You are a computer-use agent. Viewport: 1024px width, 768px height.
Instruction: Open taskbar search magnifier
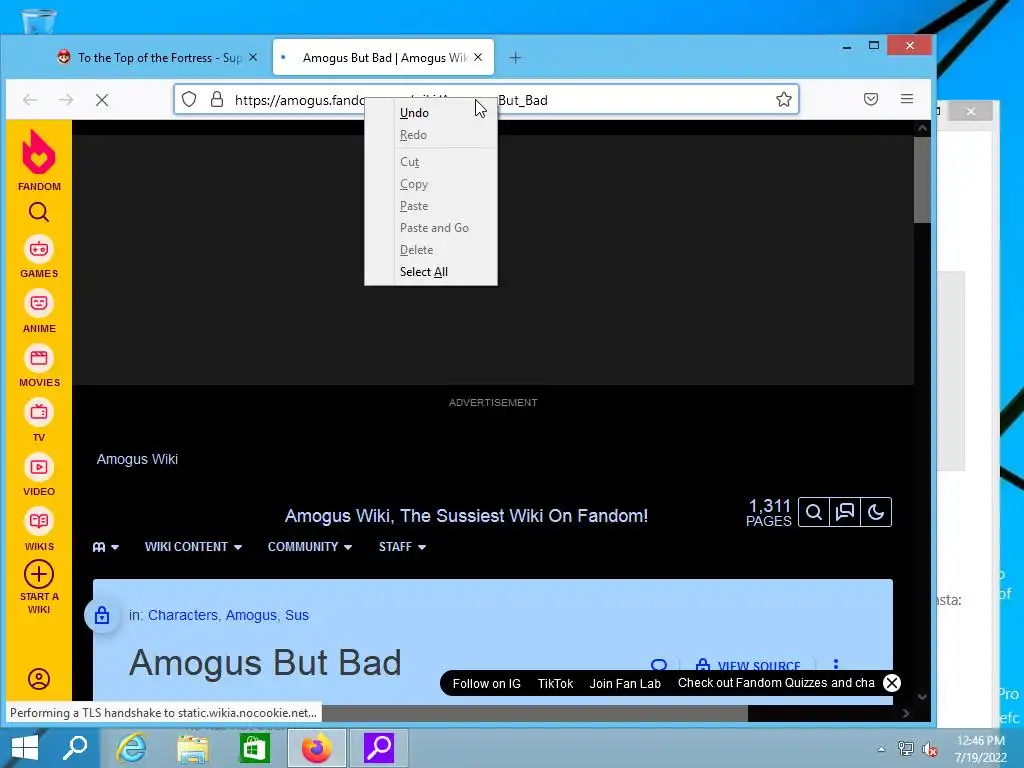point(75,748)
